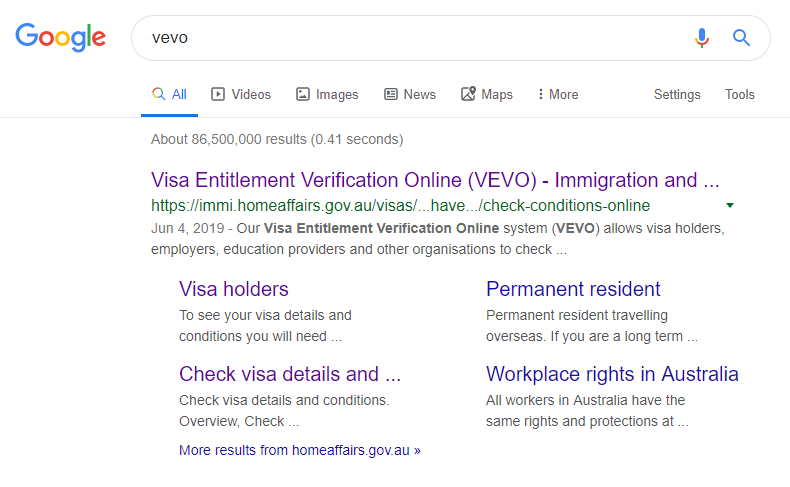Expand the green arrow beside result URL
This screenshot has width=790, height=487.
coord(730,205)
